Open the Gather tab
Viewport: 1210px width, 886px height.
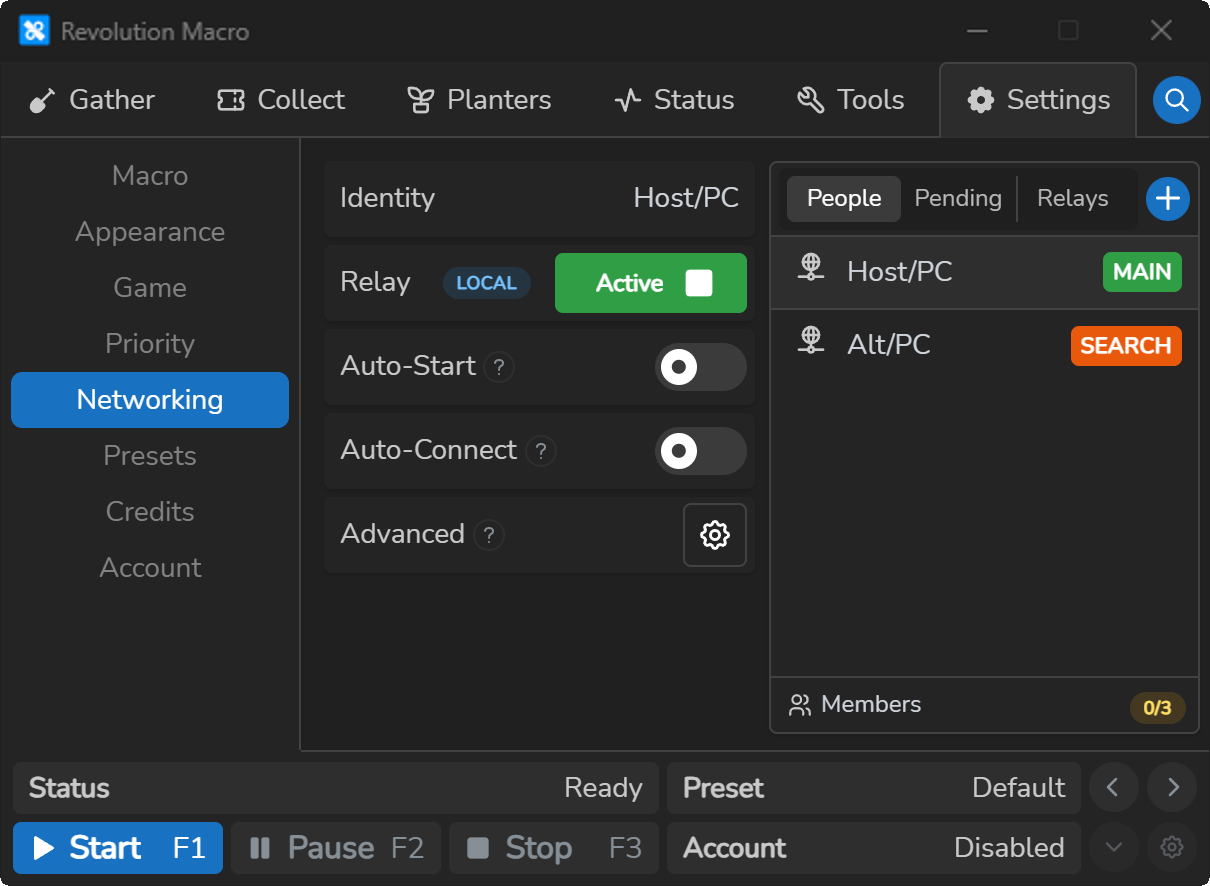point(92,100)
